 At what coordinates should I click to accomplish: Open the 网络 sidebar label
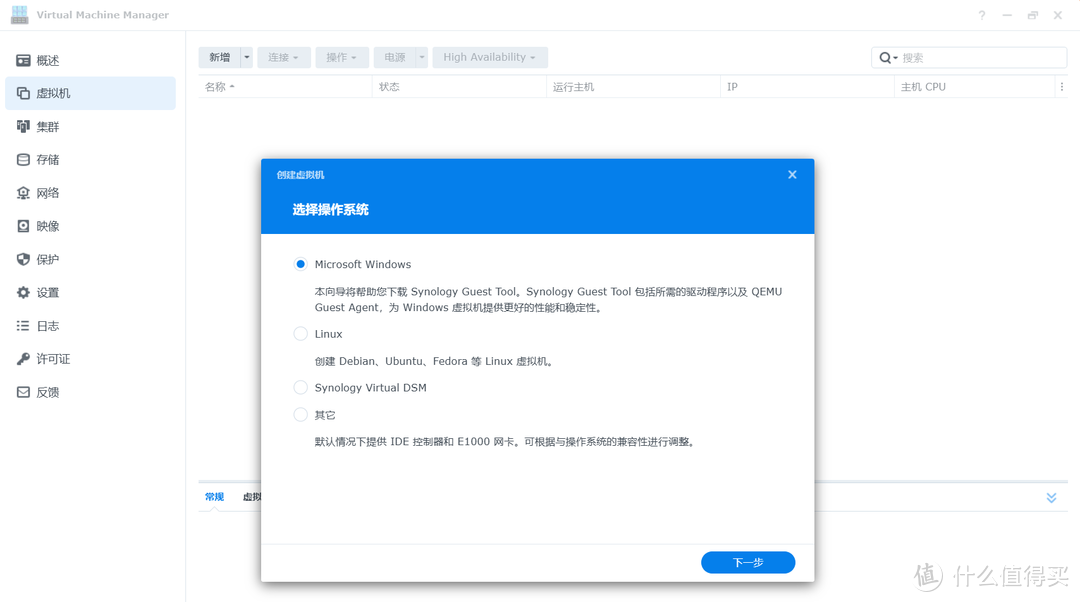(48, 193)
